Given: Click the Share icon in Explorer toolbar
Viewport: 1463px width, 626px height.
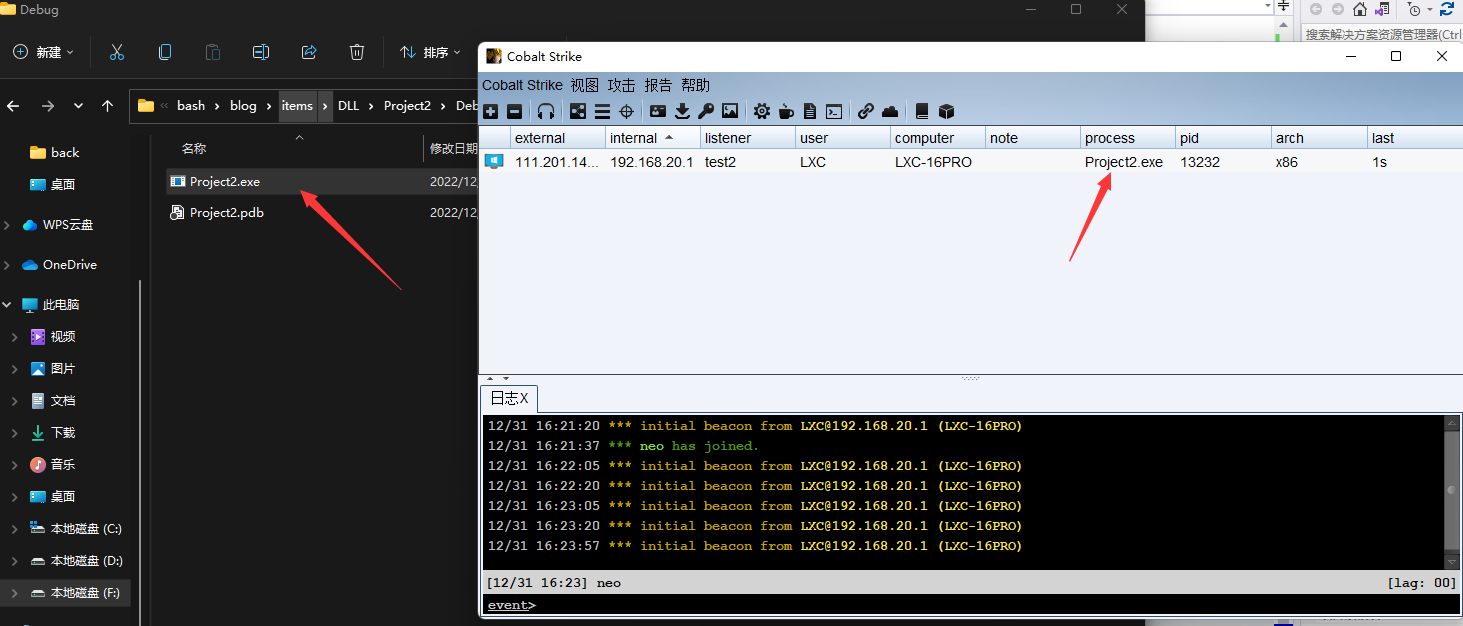Looking at the screenshot, I should 309,52.
